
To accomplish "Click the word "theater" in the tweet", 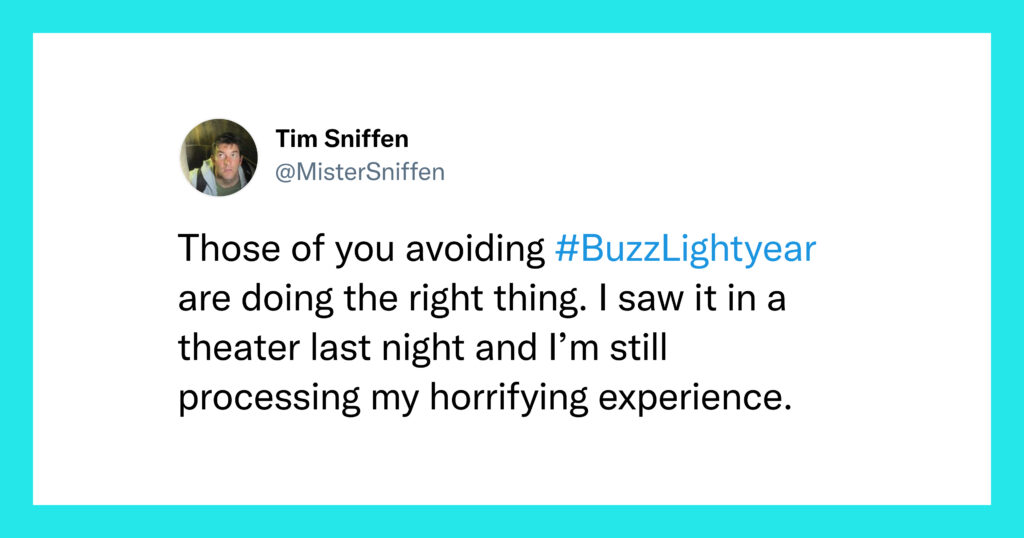I will point(239,347).
